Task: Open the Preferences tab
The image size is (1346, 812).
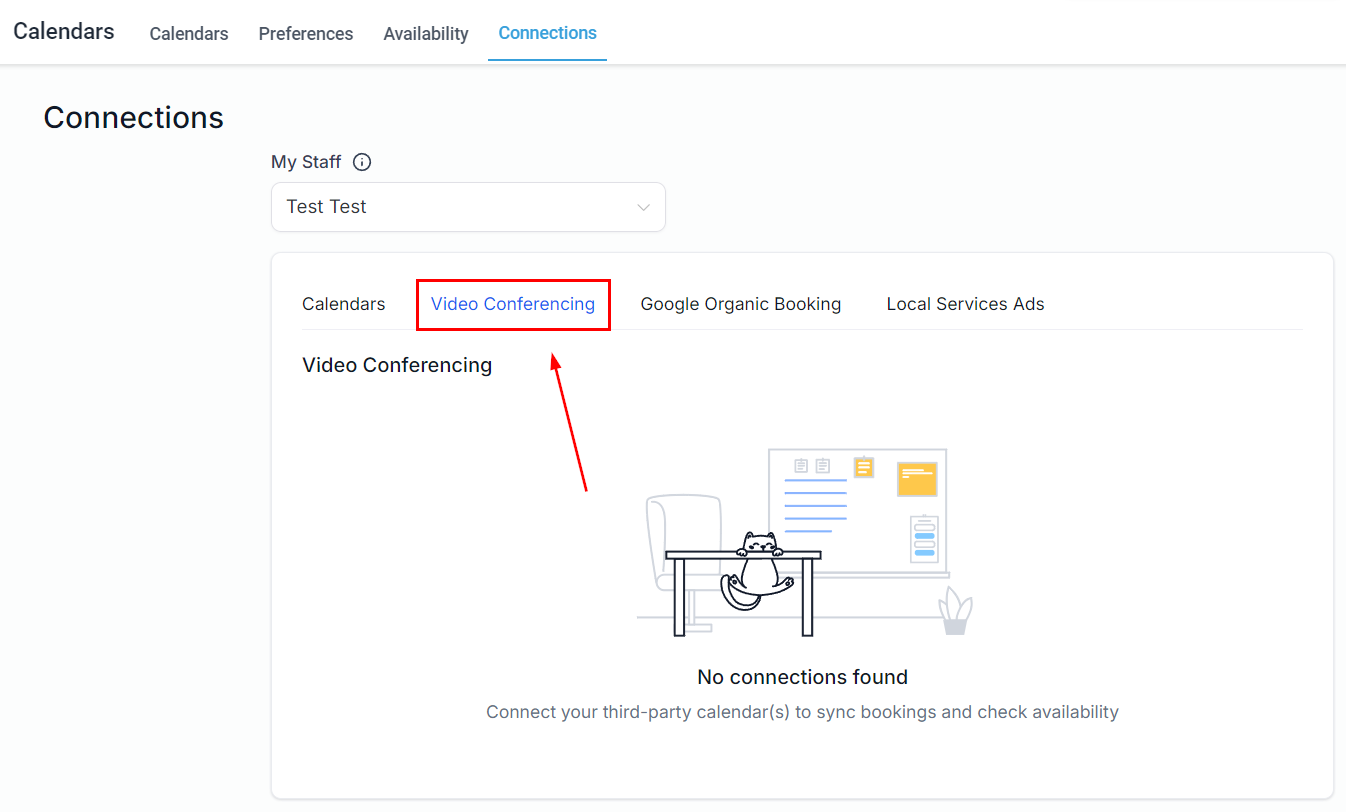Action: [x=305, y=34]
